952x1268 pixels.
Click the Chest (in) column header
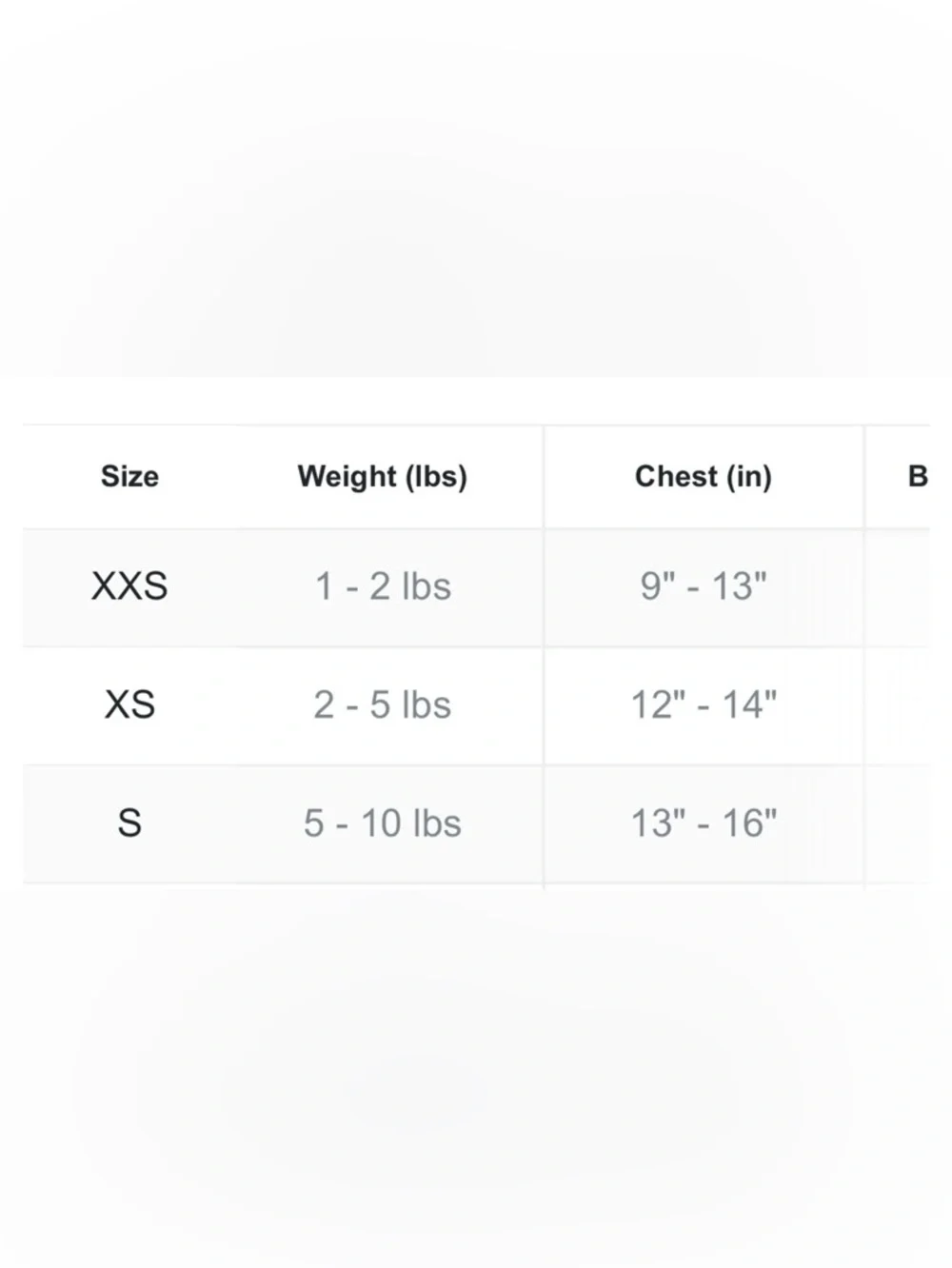(x=704, y=476)
